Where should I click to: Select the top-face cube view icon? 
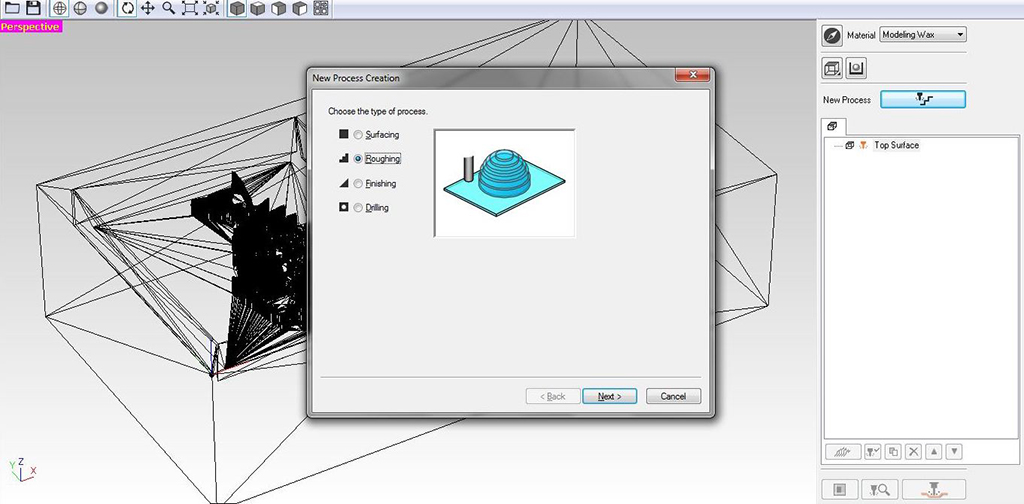[x=258, y=8]
